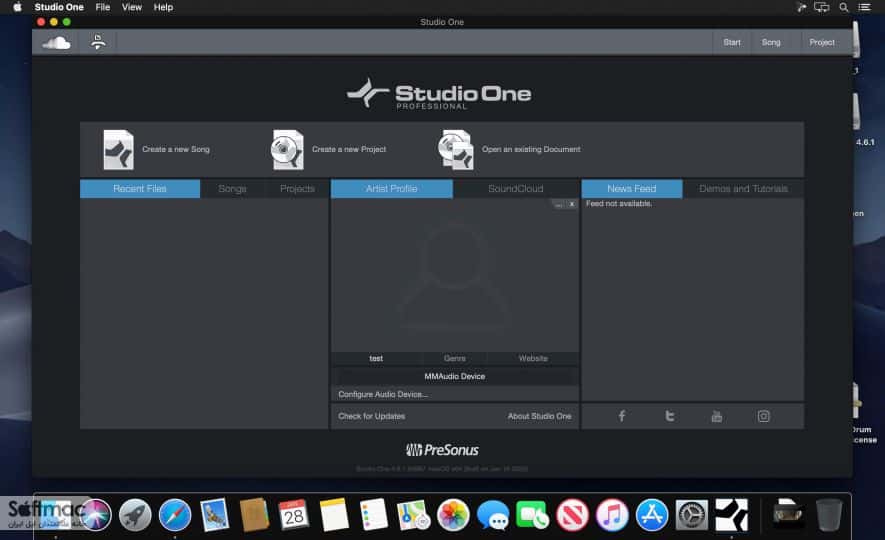Select the Projects tab
This screenshot has width=885, height=540.
[297, 188]
